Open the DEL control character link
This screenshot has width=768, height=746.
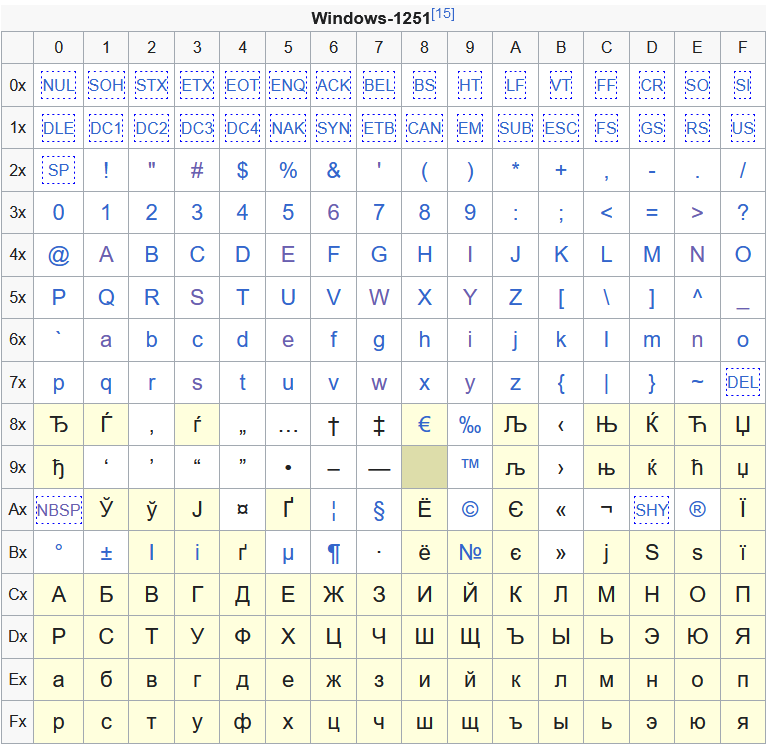pyautogui.click(x=743, y=382)
